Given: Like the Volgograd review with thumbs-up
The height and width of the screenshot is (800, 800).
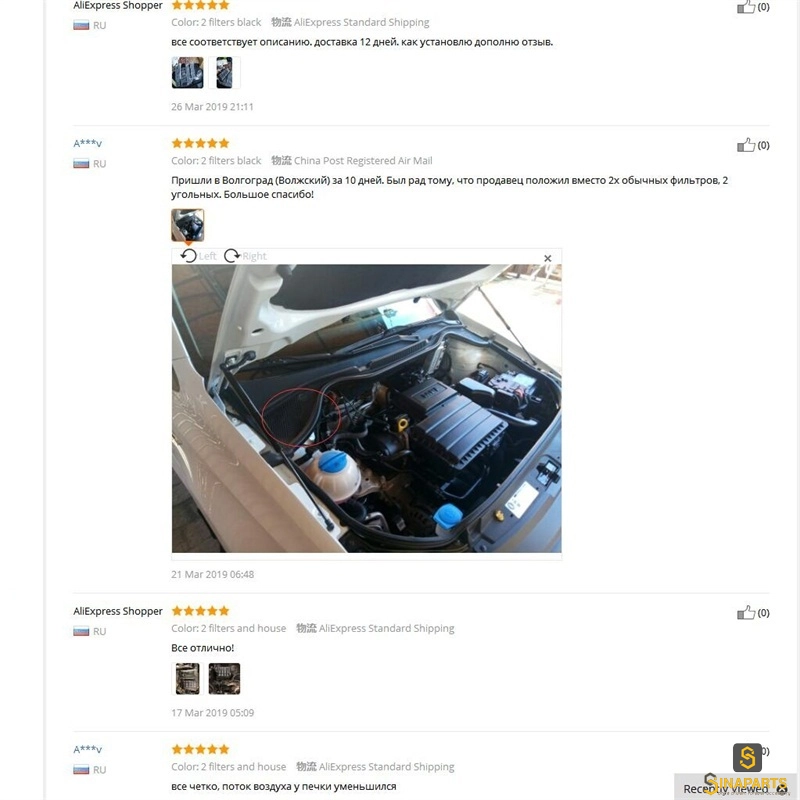Looking at the screenshot, I should tap(745, 145).
